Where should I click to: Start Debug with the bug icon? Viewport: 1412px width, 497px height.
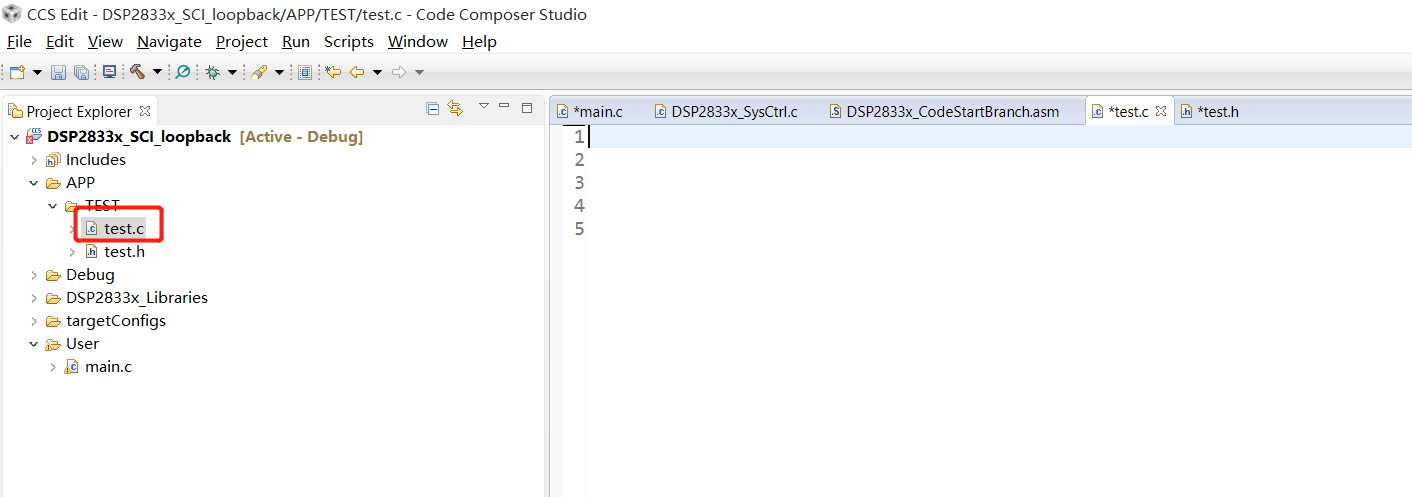(x=212, y=72)
